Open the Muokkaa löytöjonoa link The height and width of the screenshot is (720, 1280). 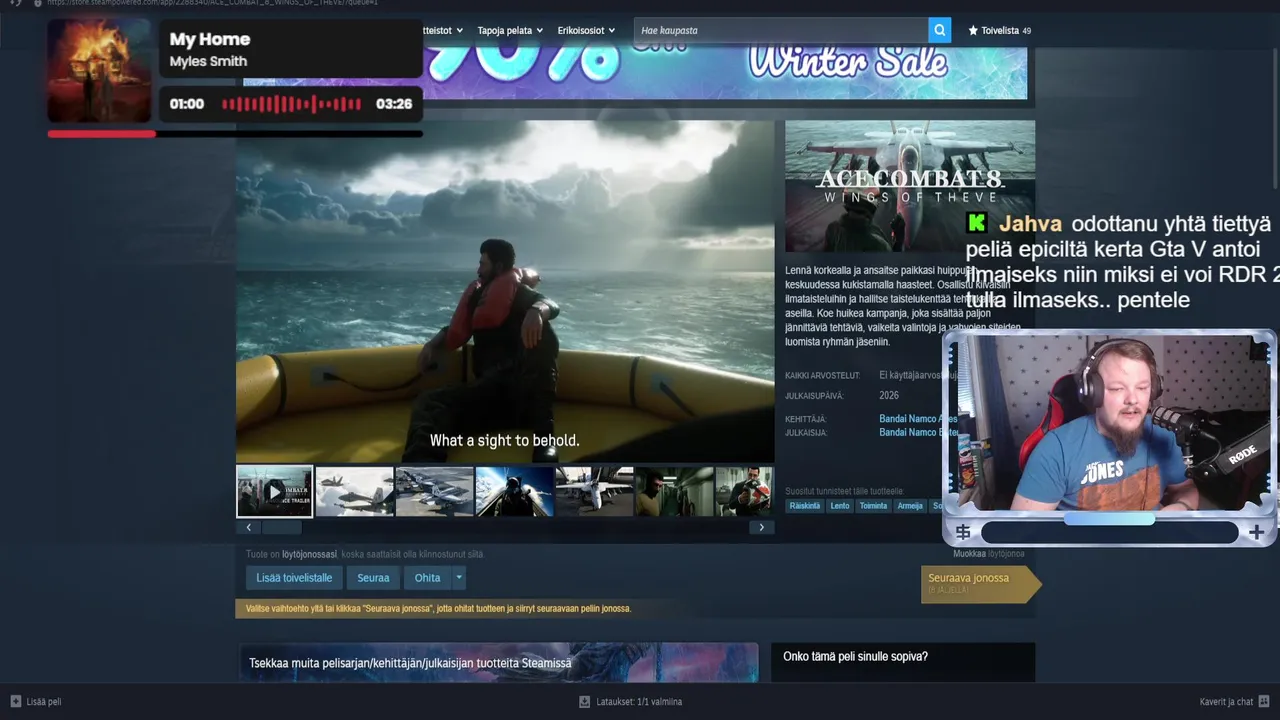click(x=988, y=553)
